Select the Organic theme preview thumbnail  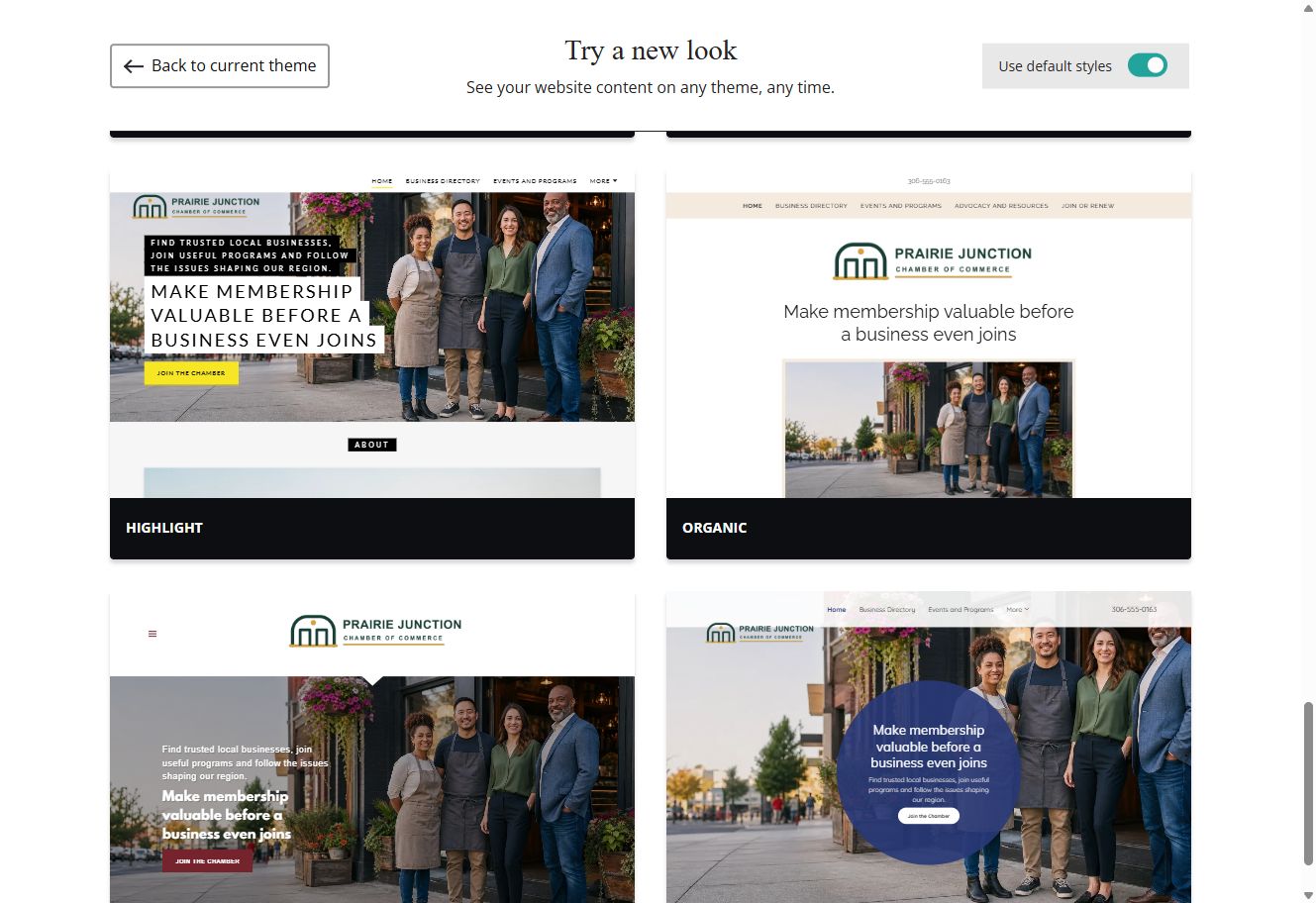click(929, 335)
